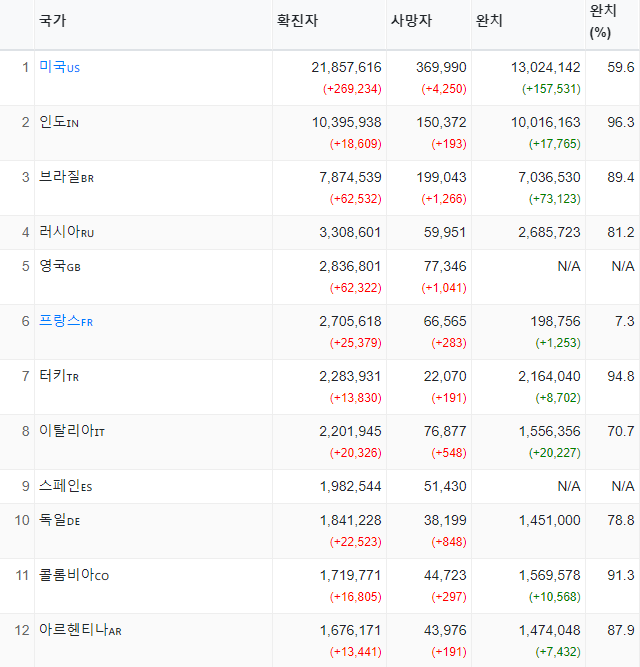Click the 확진자 column header
Screen dimensions: 640x667
(x=297, y=20)
